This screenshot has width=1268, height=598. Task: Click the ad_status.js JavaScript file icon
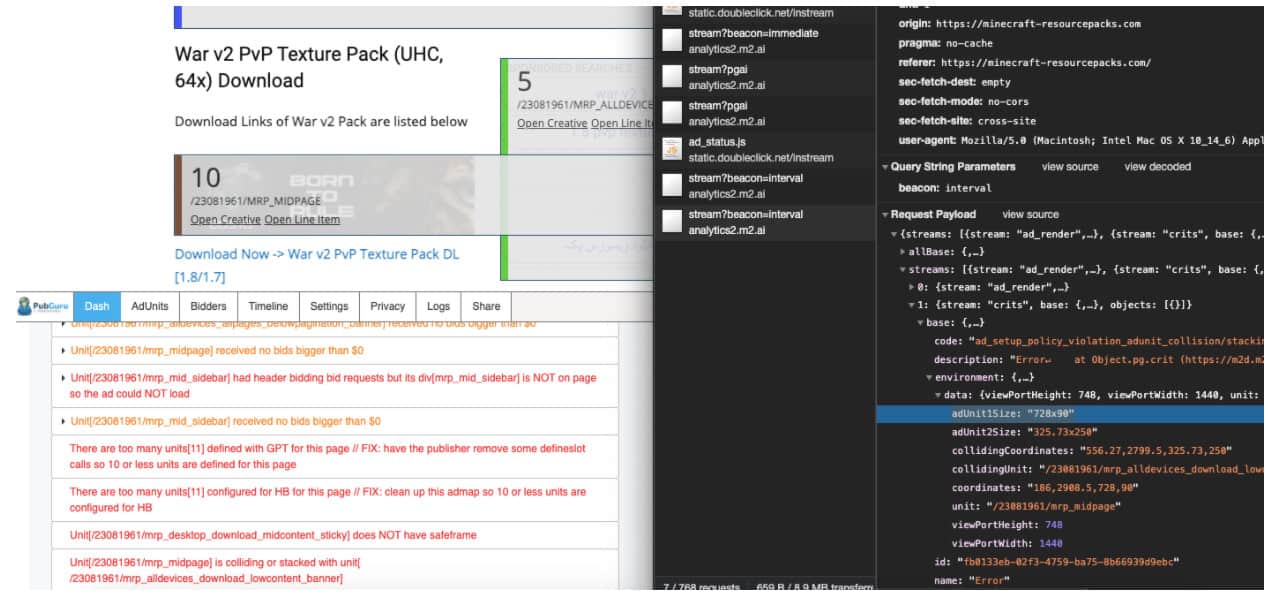point(672,149)
